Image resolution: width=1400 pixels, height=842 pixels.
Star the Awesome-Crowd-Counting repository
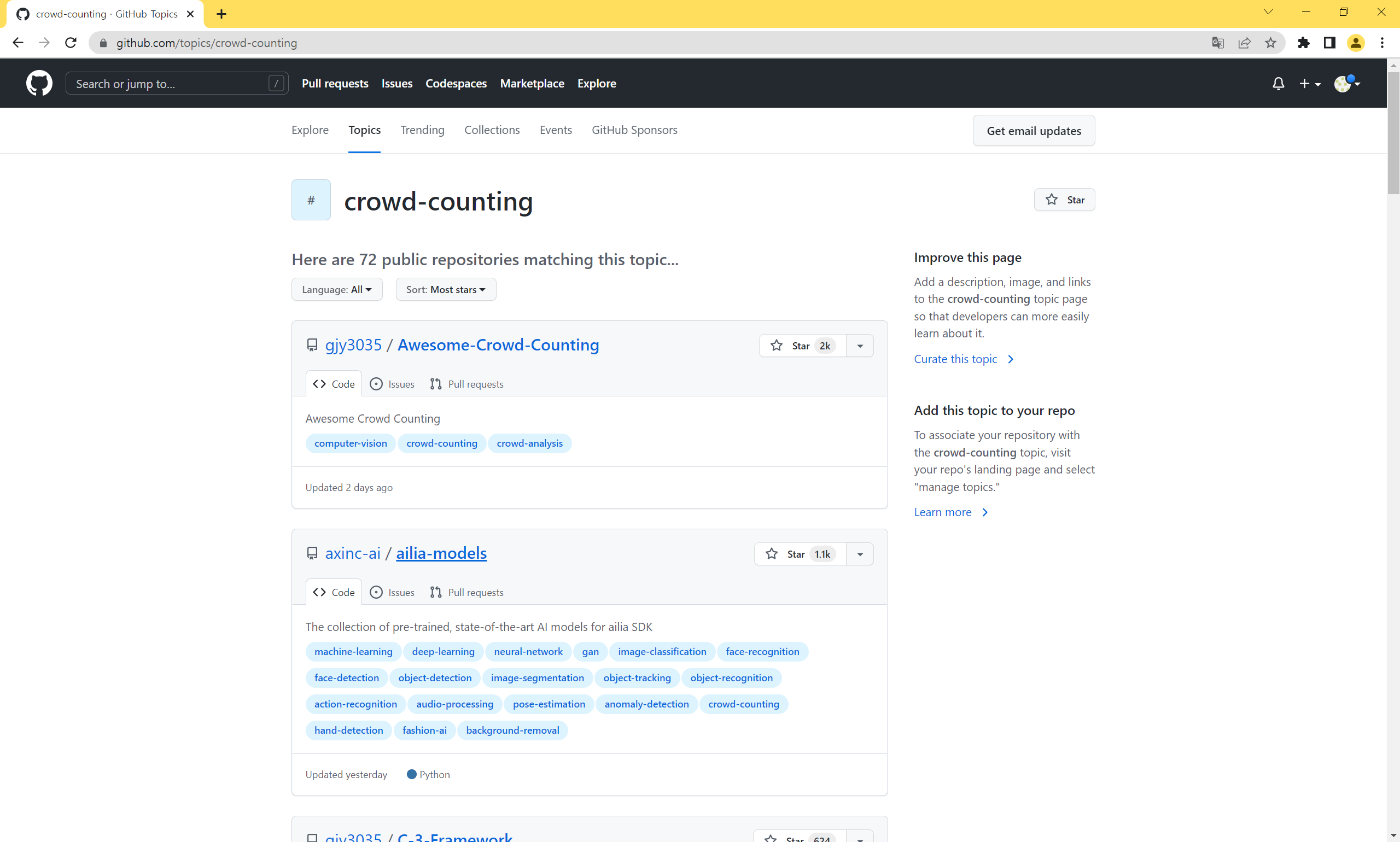pyautogui.click(x=802, y=346)
